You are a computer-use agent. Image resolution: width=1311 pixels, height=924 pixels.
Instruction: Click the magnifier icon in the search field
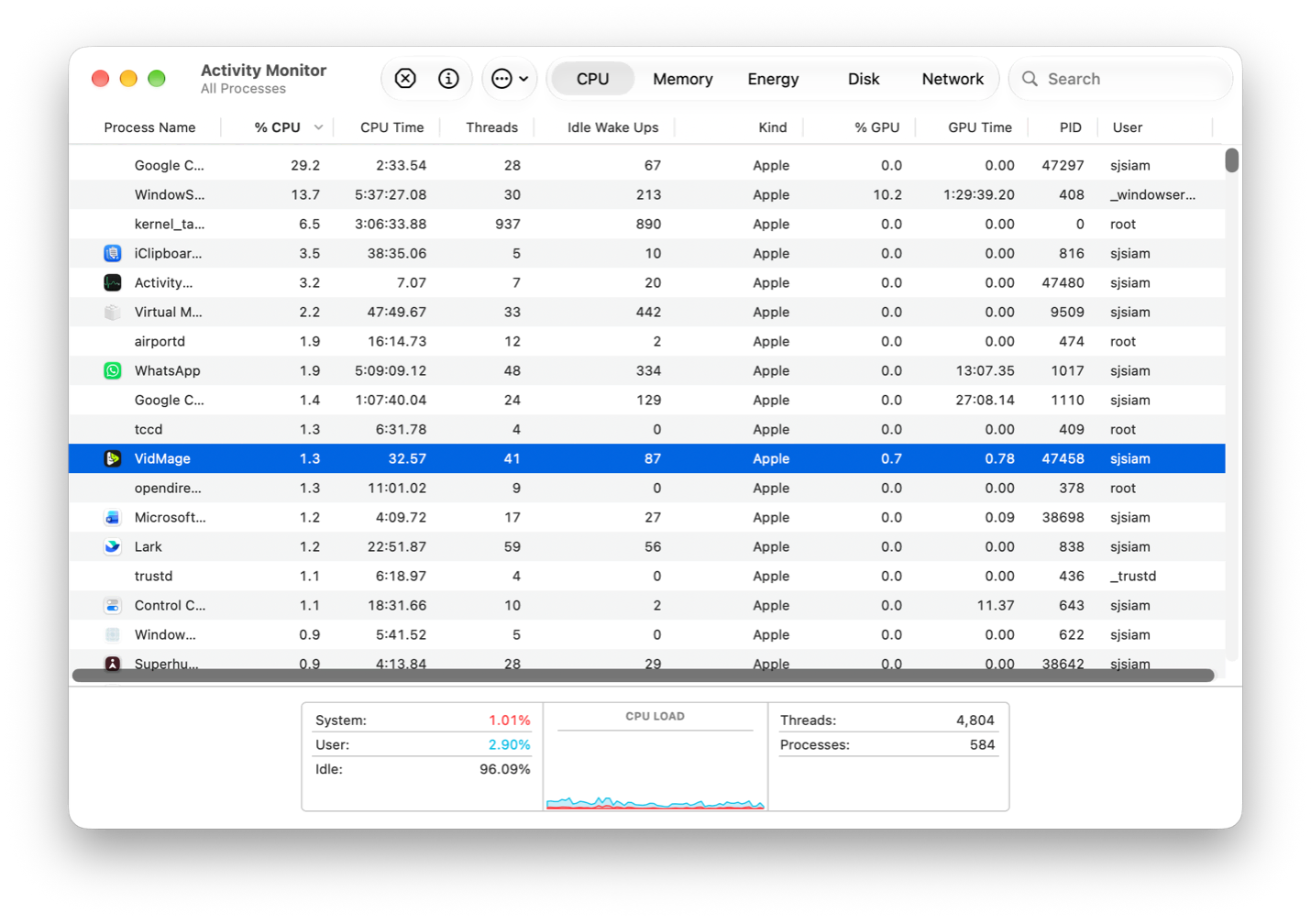click(x=1030, y=79)
